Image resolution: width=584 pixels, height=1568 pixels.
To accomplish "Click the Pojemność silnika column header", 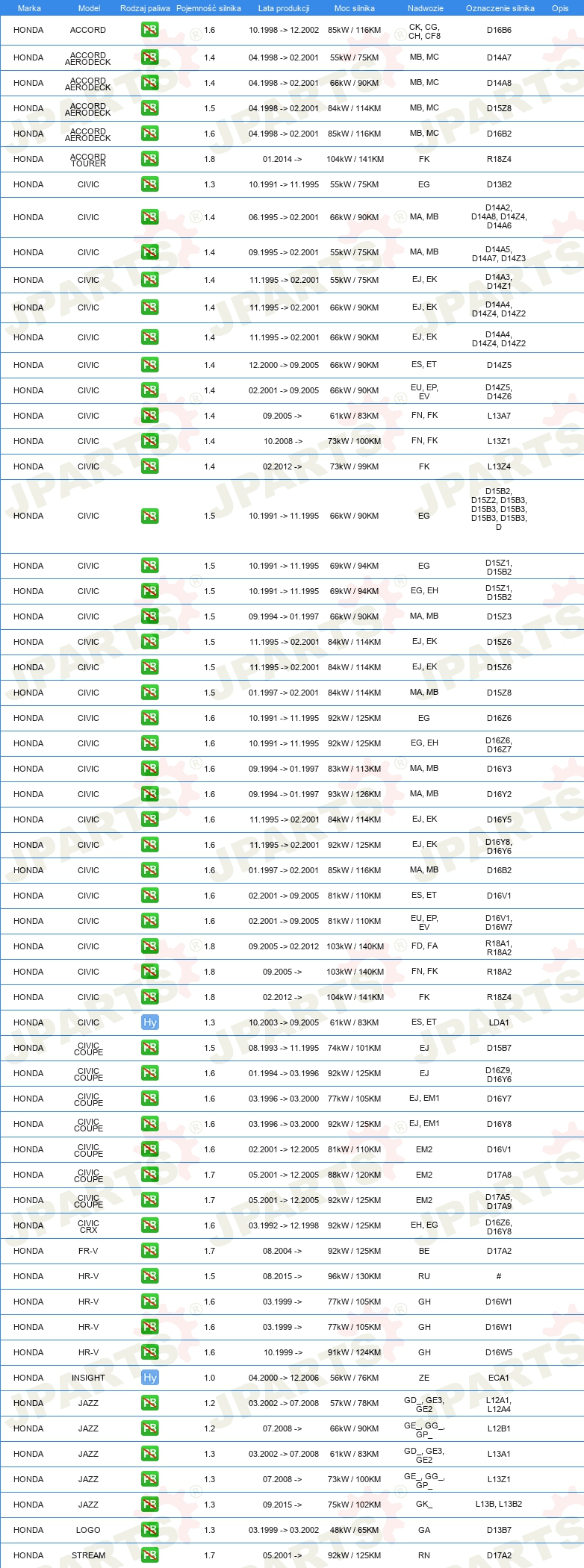I will 208,8.
